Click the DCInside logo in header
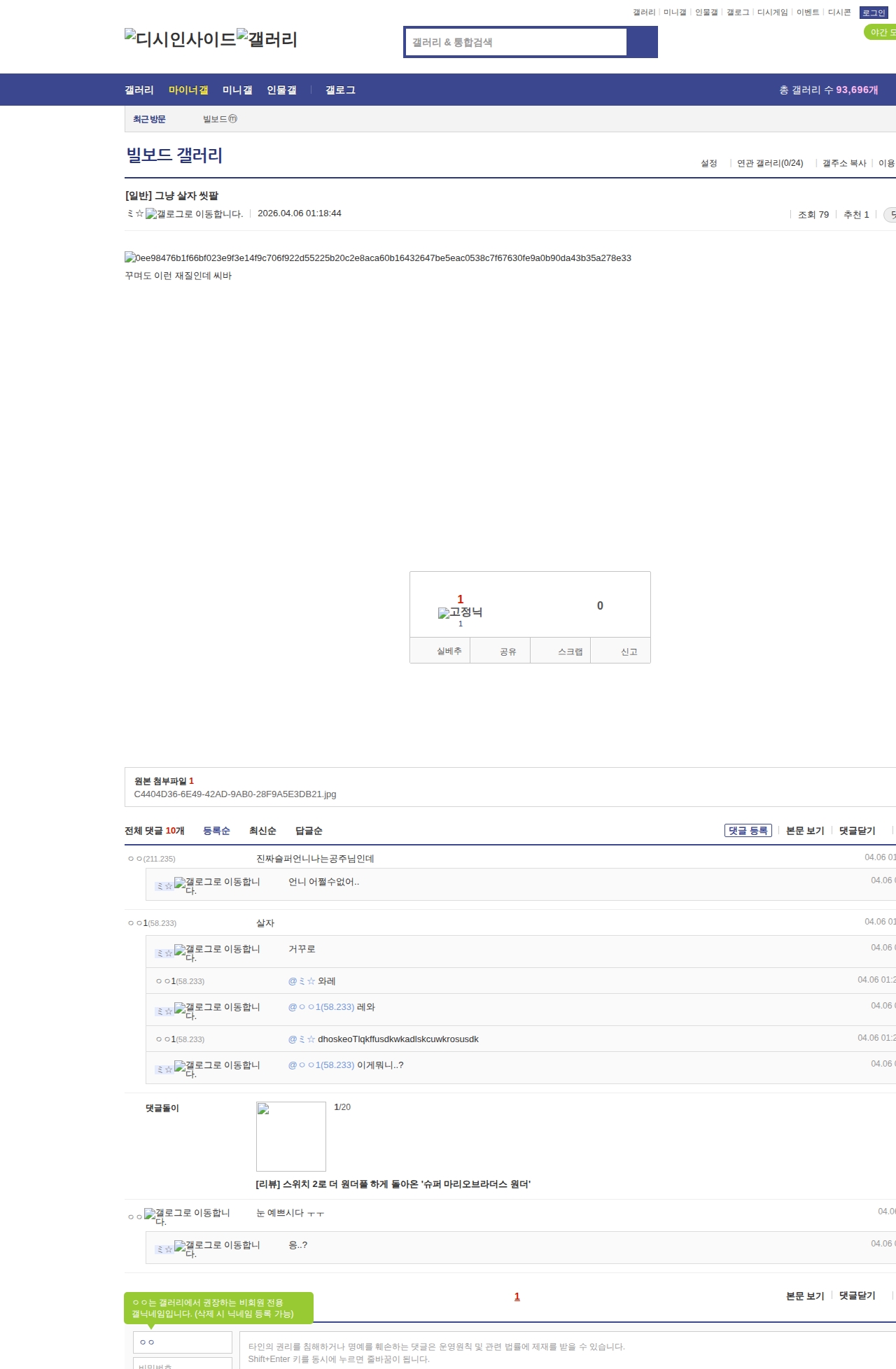896x1369 pixels. [x=180, y=39]
